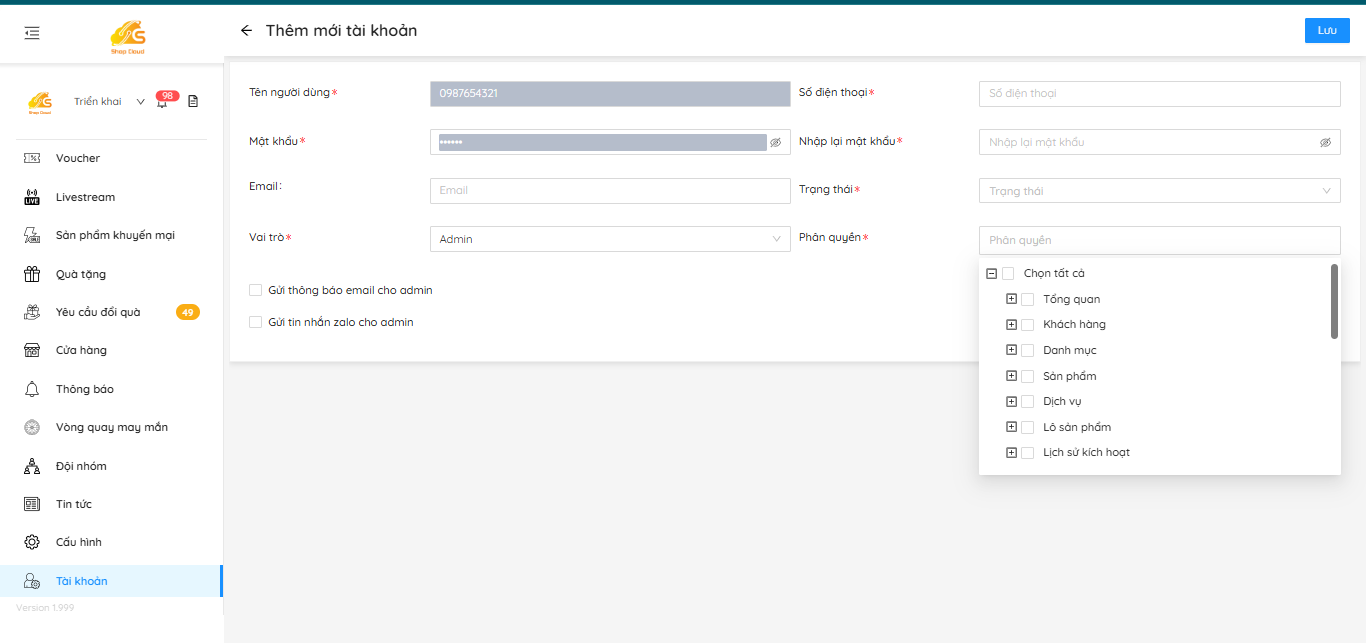Enable Gửi thông báo email cho admin checkbox
The width and height of the screenshot is (1366, 643).
pos(255,290)
